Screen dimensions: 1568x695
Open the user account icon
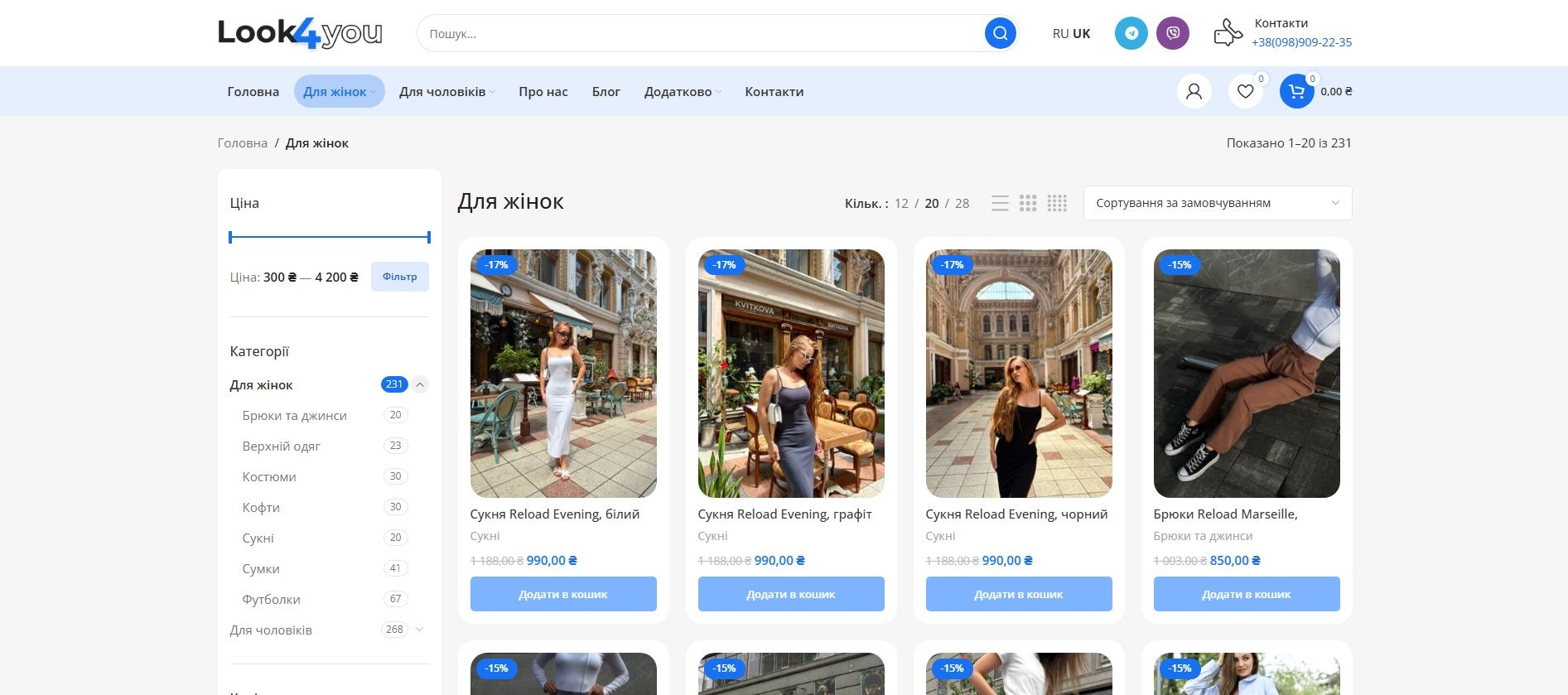click(x=1194, y=91)
